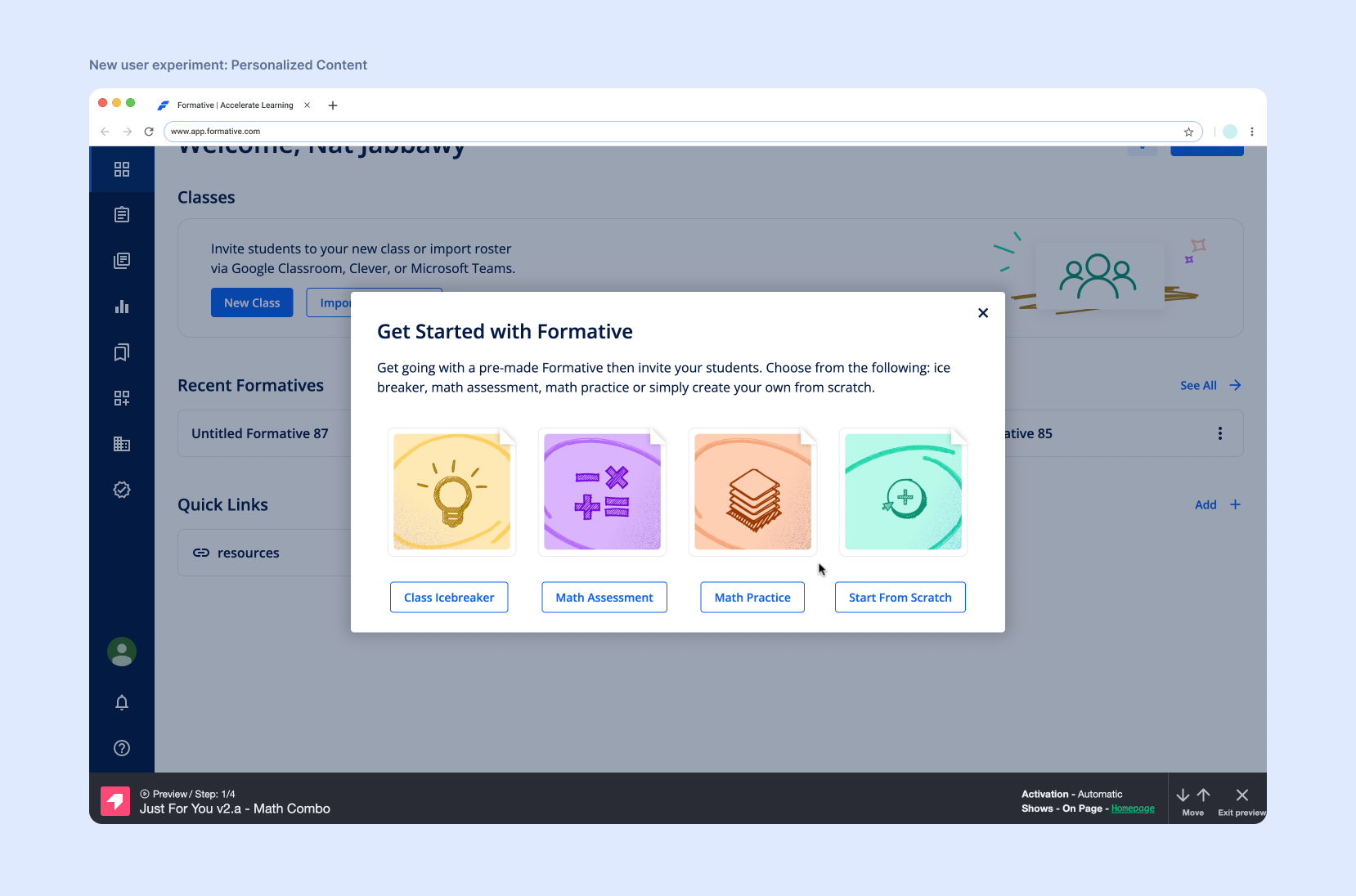
Task: Exit preview with the X icon
Action: pyautogui.click(x=1242, y=795)
